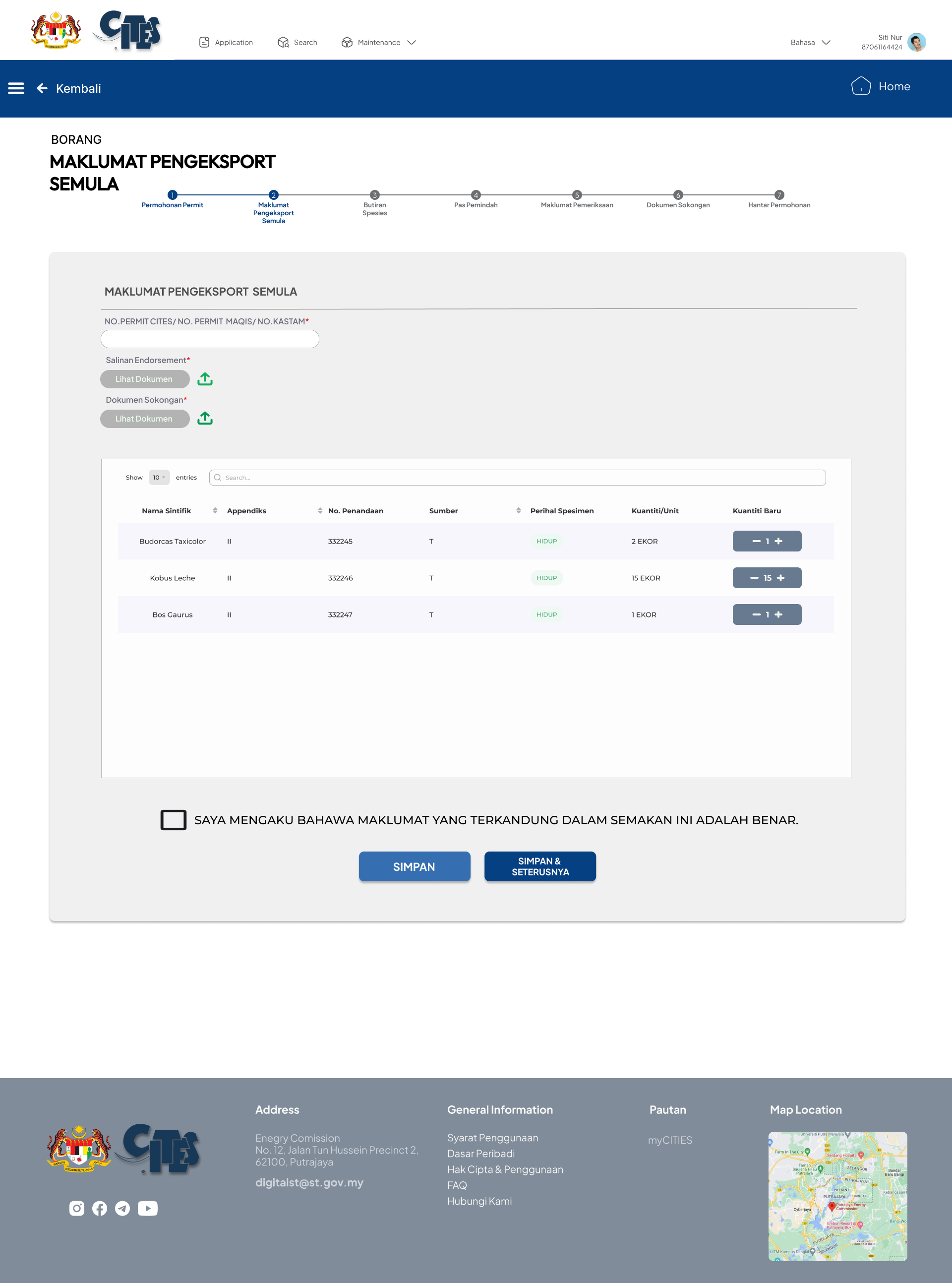The width and height of the screenshot is (952, 1283).
Task: Sort table by Nama Sintifik column
Action: pos(215,511)
